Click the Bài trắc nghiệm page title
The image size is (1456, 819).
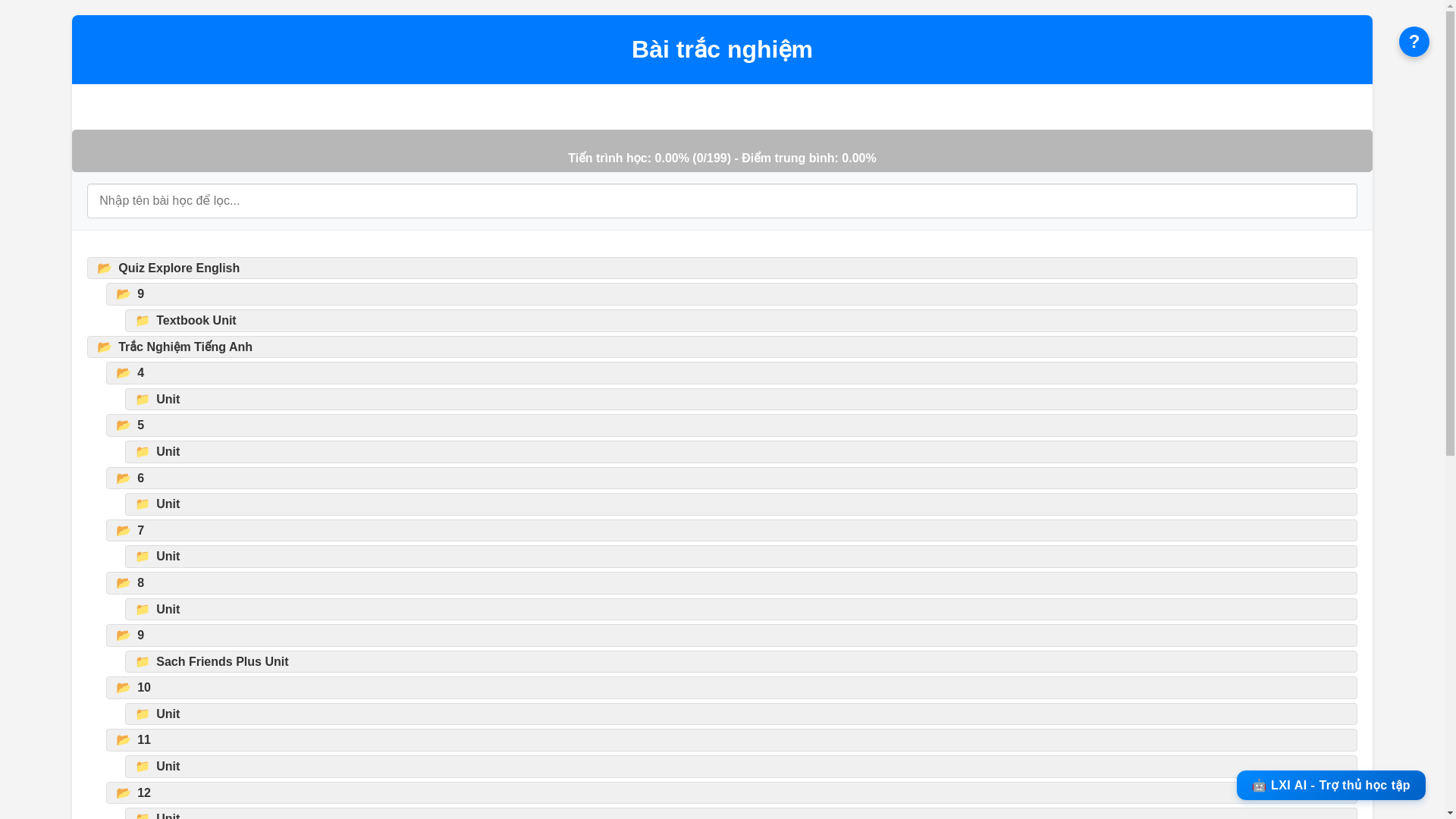click(722, 49)
